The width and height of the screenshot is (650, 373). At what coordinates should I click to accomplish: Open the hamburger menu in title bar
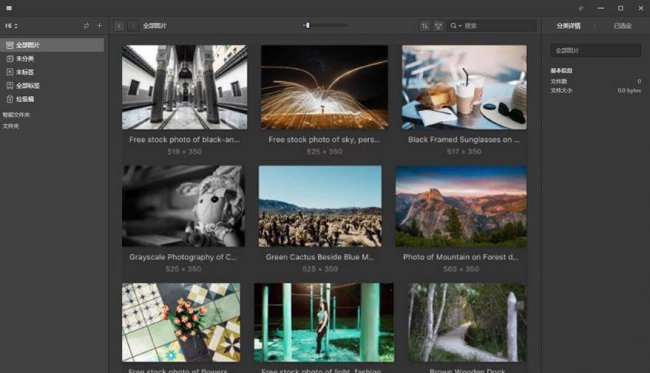click(9, 8)
